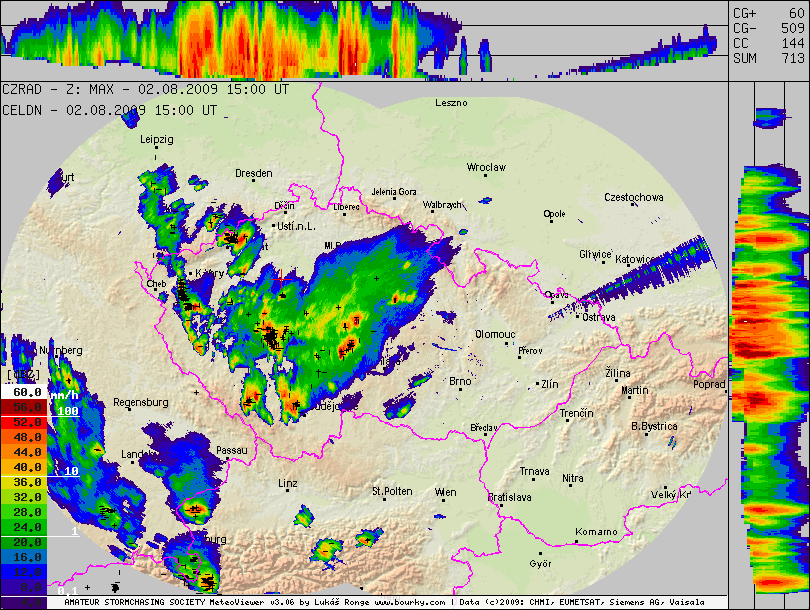Click the Bratislava city label
Viewport: 810px width, 610px height.
coord(509,497)
